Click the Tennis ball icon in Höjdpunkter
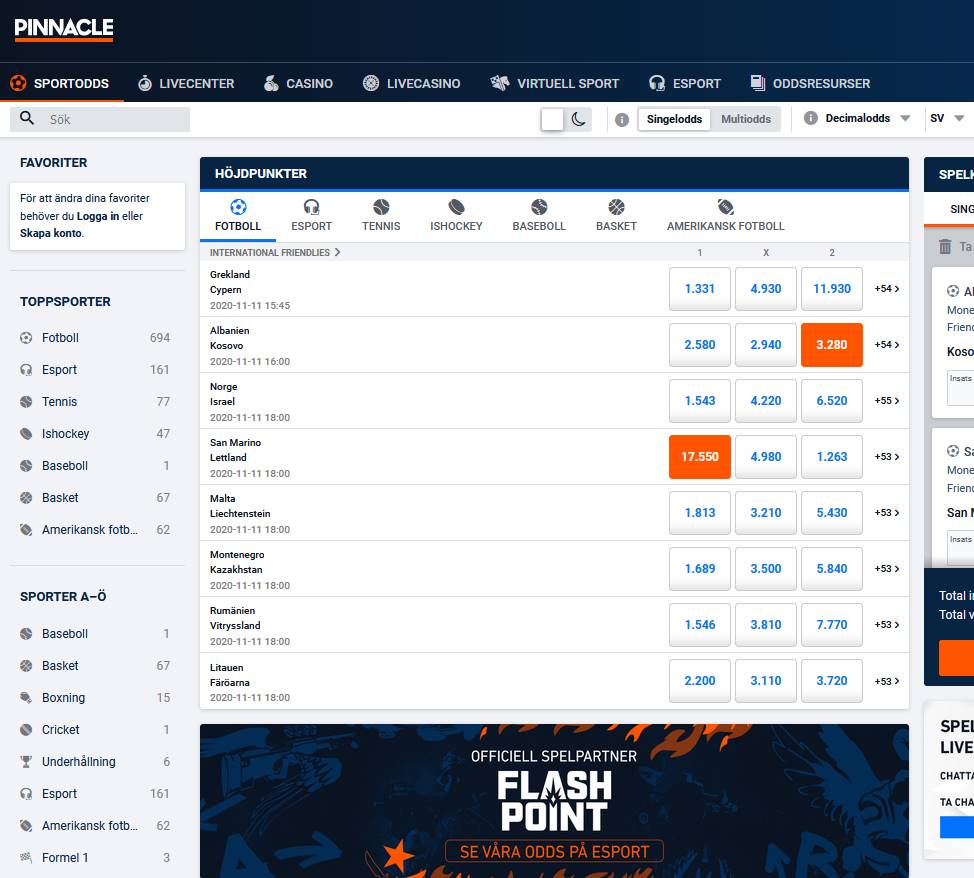This screenshot has width=974, height=878. click(381, 207)
